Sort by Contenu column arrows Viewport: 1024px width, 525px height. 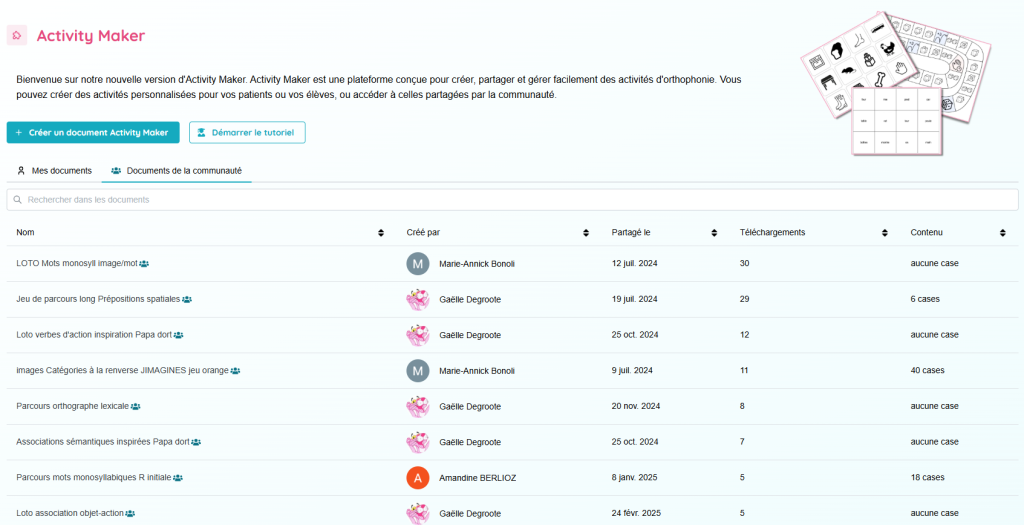pyautogui.click(x=1003, y=233)
